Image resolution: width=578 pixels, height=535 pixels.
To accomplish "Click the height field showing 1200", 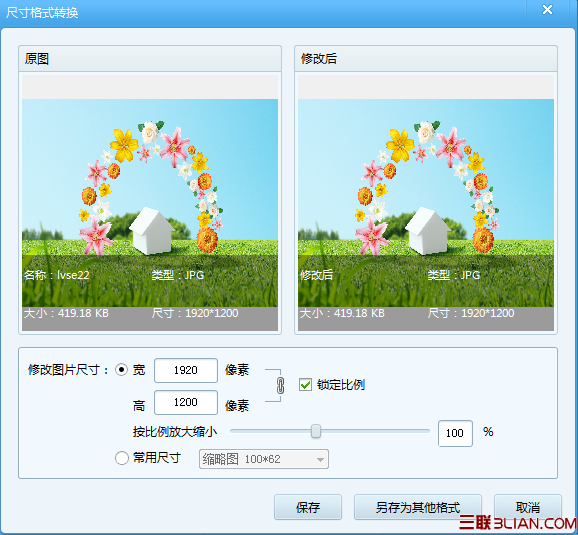I will pyautogui.click(x=186, y=402).
